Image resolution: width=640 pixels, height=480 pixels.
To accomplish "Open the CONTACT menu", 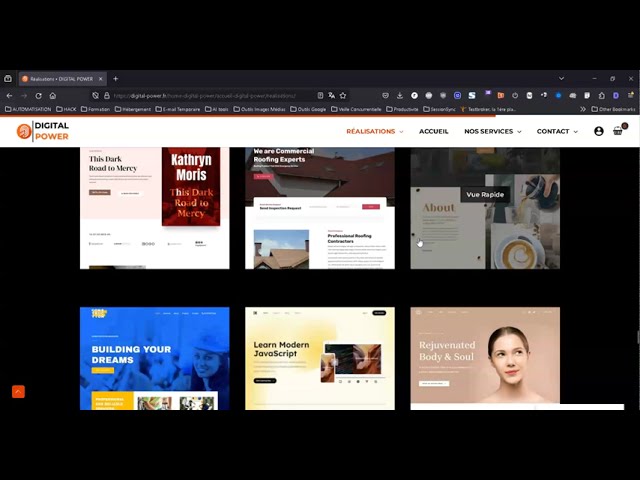I will pos(557,131).
